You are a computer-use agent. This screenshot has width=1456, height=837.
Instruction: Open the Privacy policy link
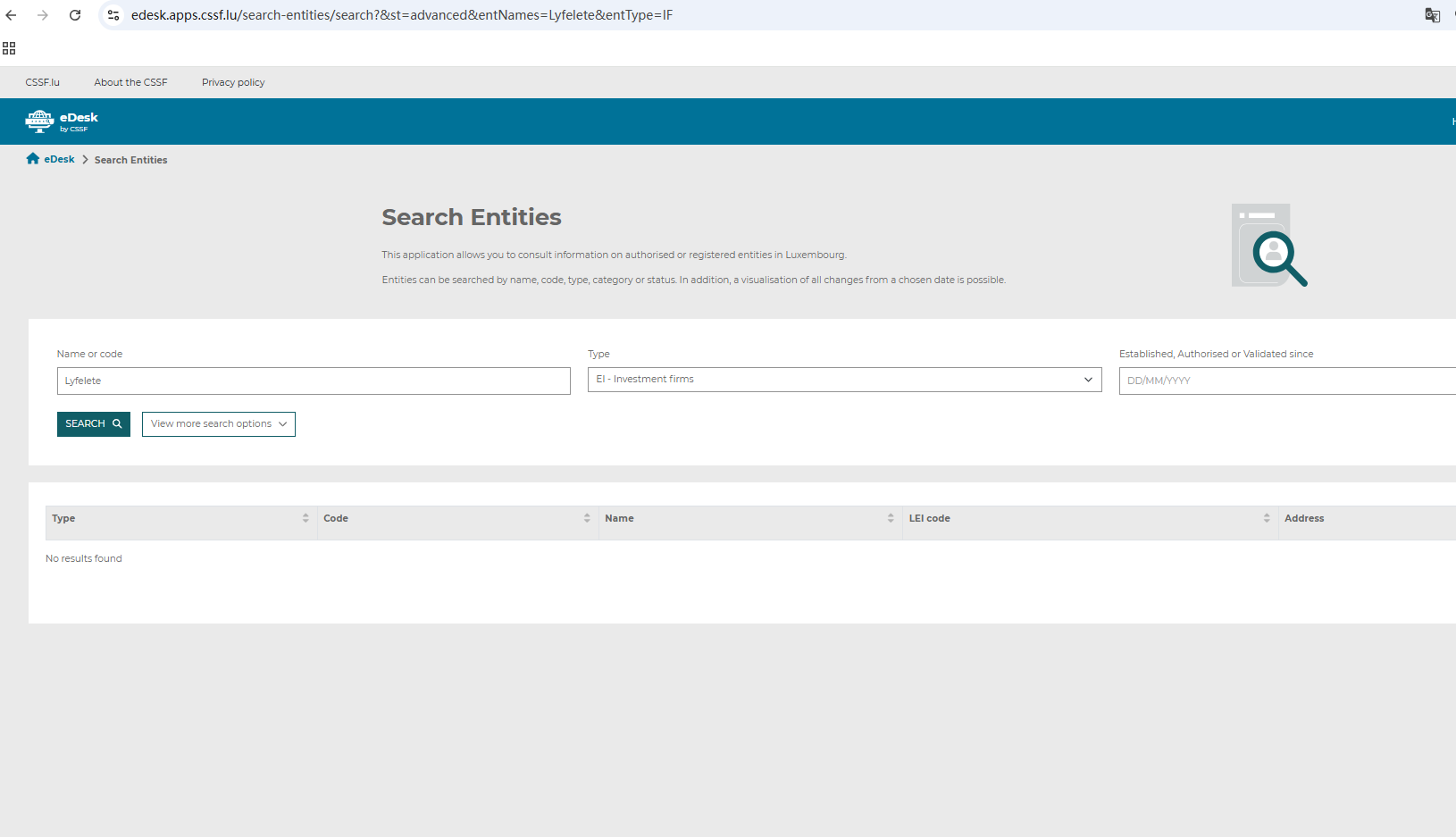coord(233,82)
